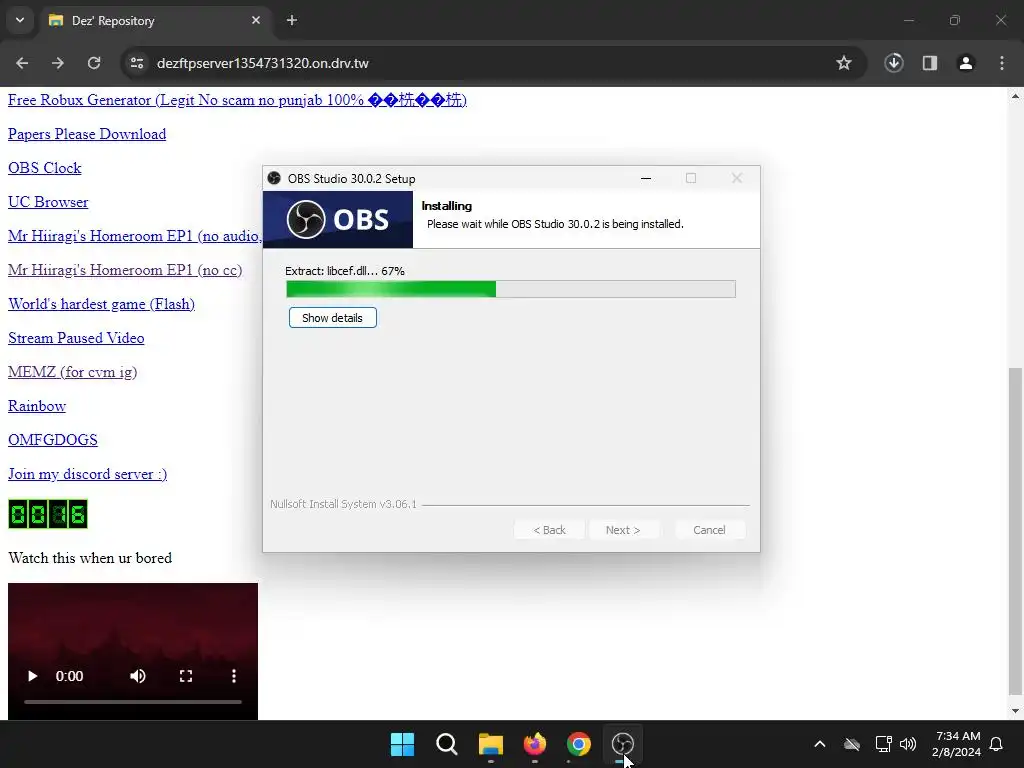This screenshot has width=1024, height=768.
Task: Open the Chrome profile avatar icon
Action: (966, 63)
